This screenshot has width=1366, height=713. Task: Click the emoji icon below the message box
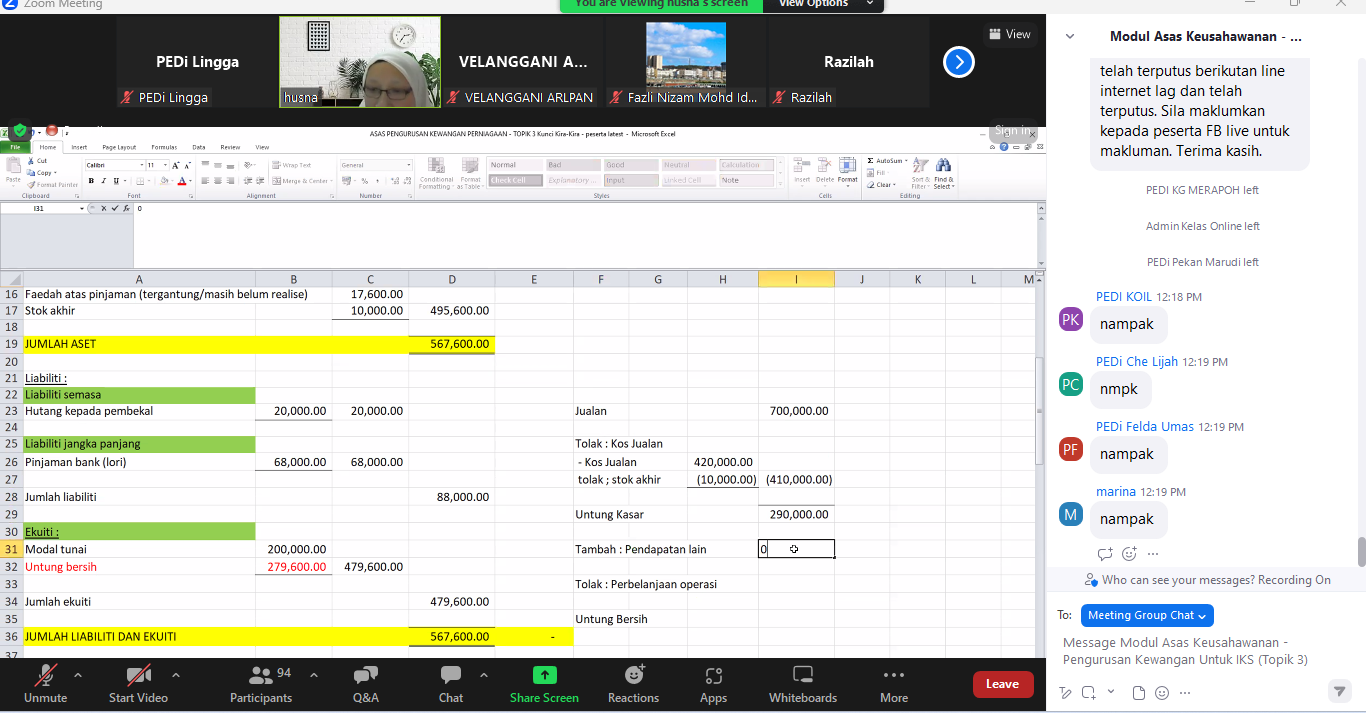pos(1161,692)
